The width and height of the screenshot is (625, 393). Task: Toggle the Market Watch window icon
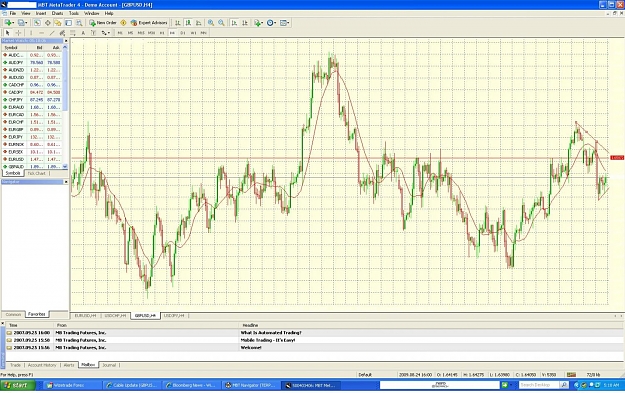click(x=37, y=23)
